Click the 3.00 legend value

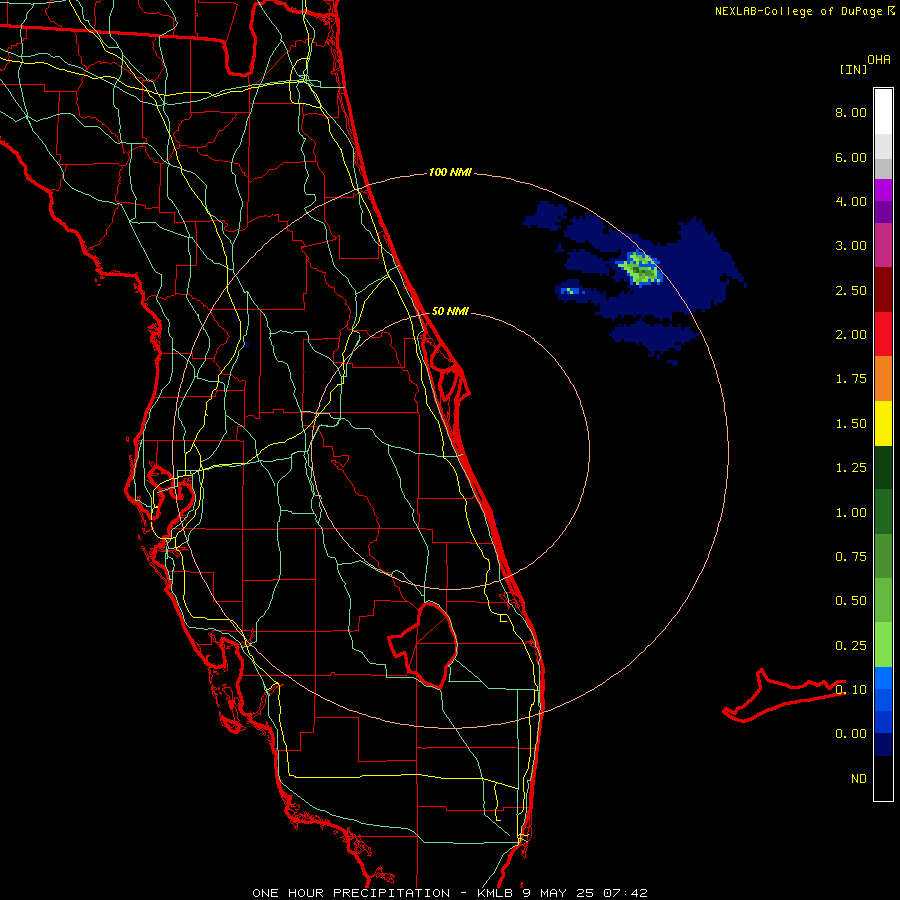point(851,246)
